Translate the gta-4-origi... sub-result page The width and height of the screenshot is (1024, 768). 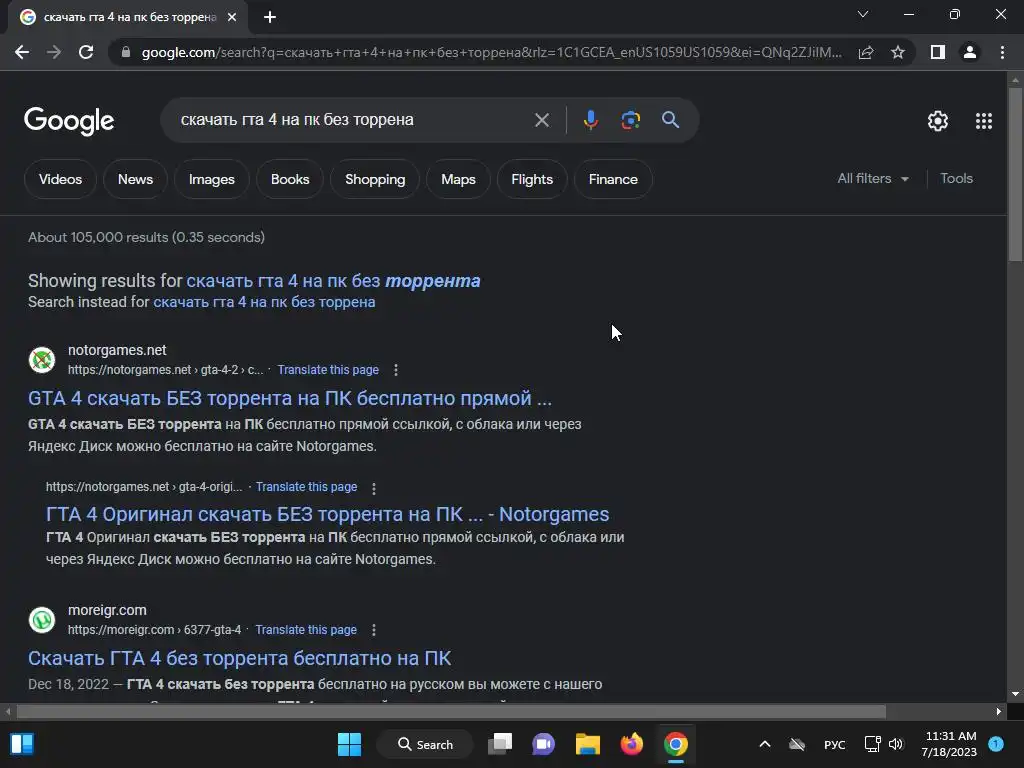306,487
